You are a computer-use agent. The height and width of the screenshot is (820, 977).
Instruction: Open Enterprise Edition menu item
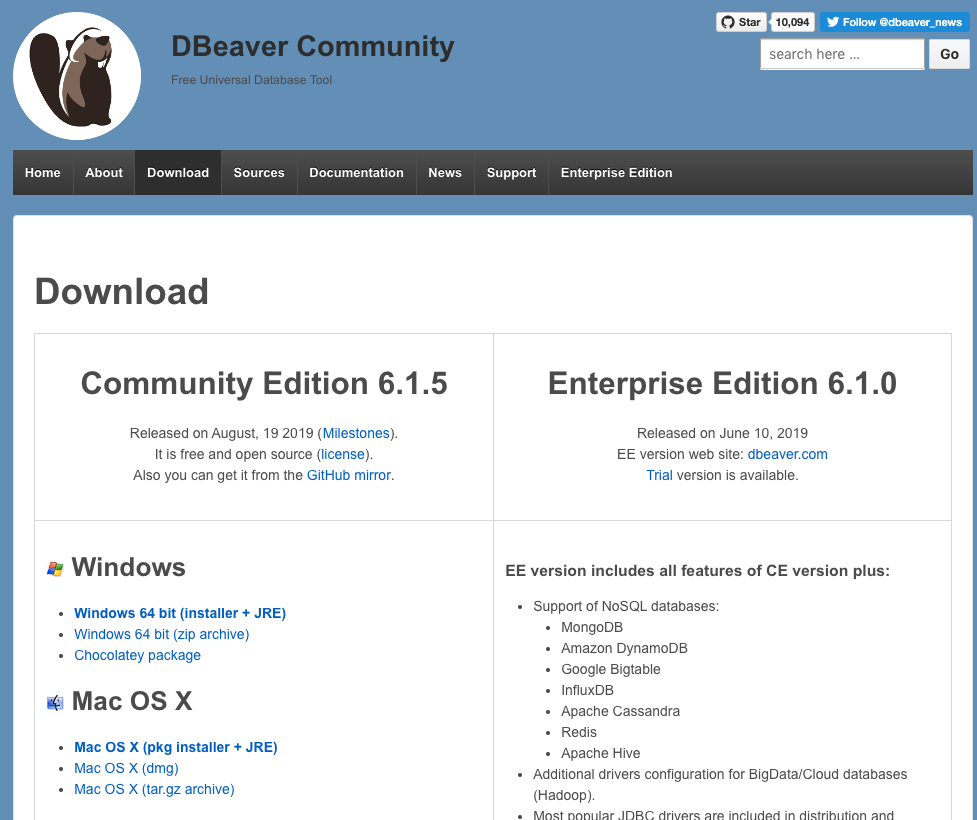coord(617,173)
